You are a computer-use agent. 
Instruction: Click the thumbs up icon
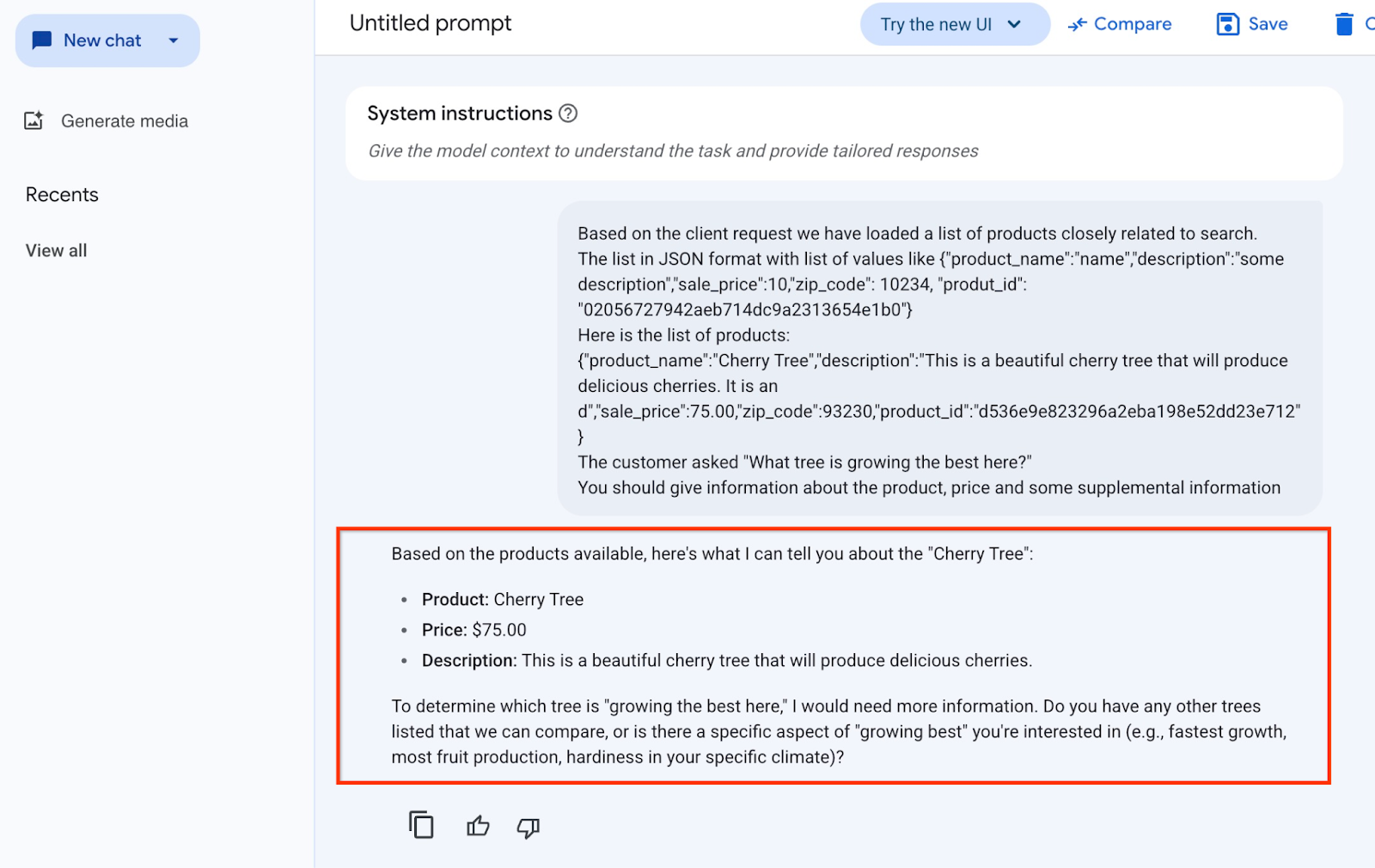[478, 827]
